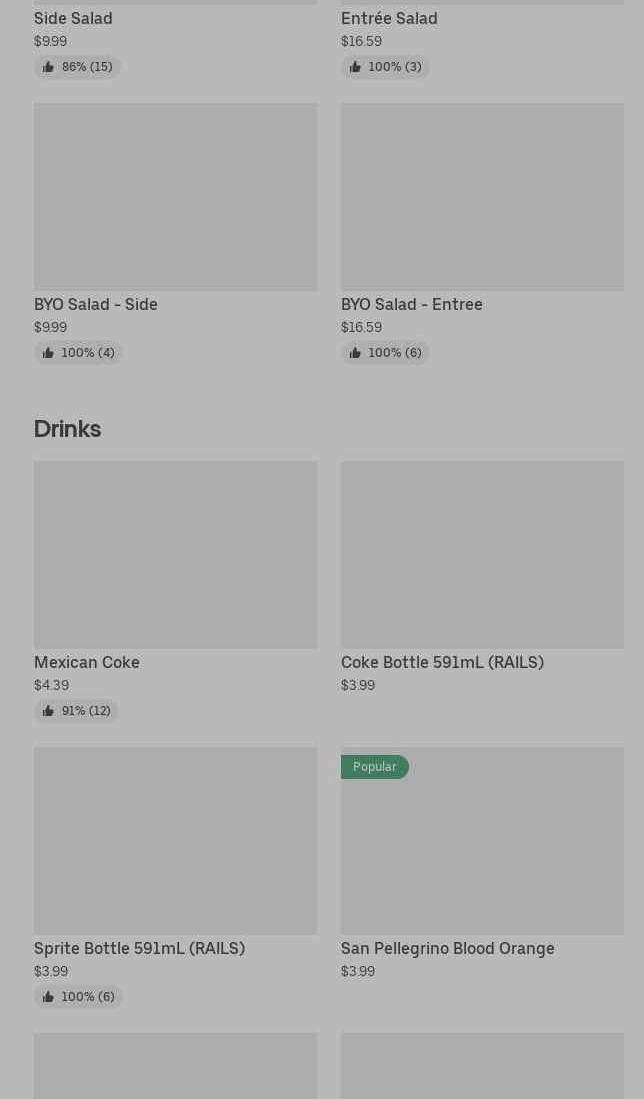Image resolution: width=644 pixels, height=1099 pixels.
Task: Click thumbs-up icon under Sprite Bottle
Action: point(48,997)
